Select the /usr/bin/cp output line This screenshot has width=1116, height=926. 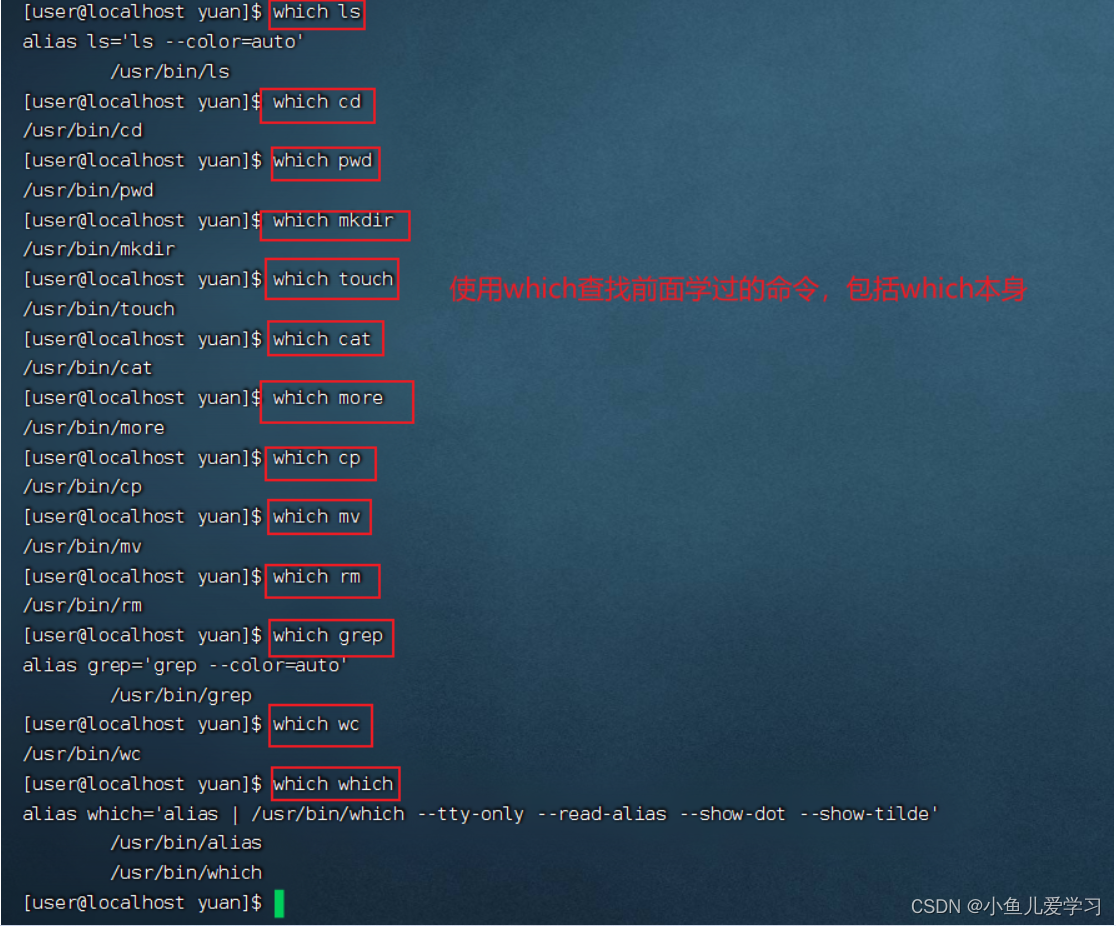[x=83, y=488]
